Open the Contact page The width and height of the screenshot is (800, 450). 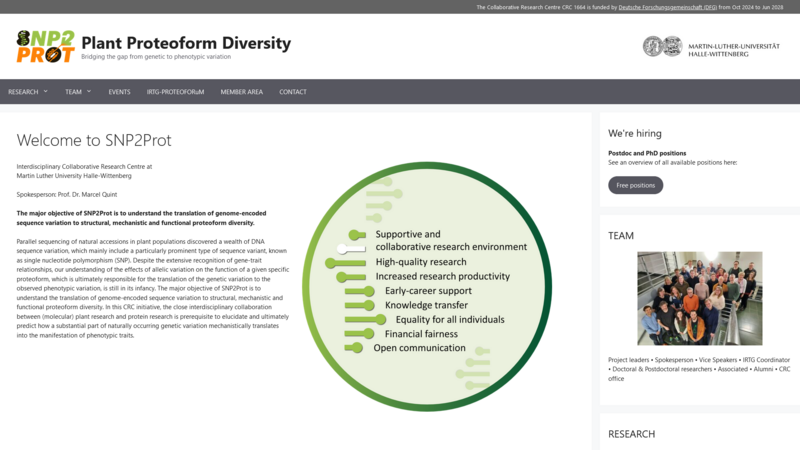point(293,92)
